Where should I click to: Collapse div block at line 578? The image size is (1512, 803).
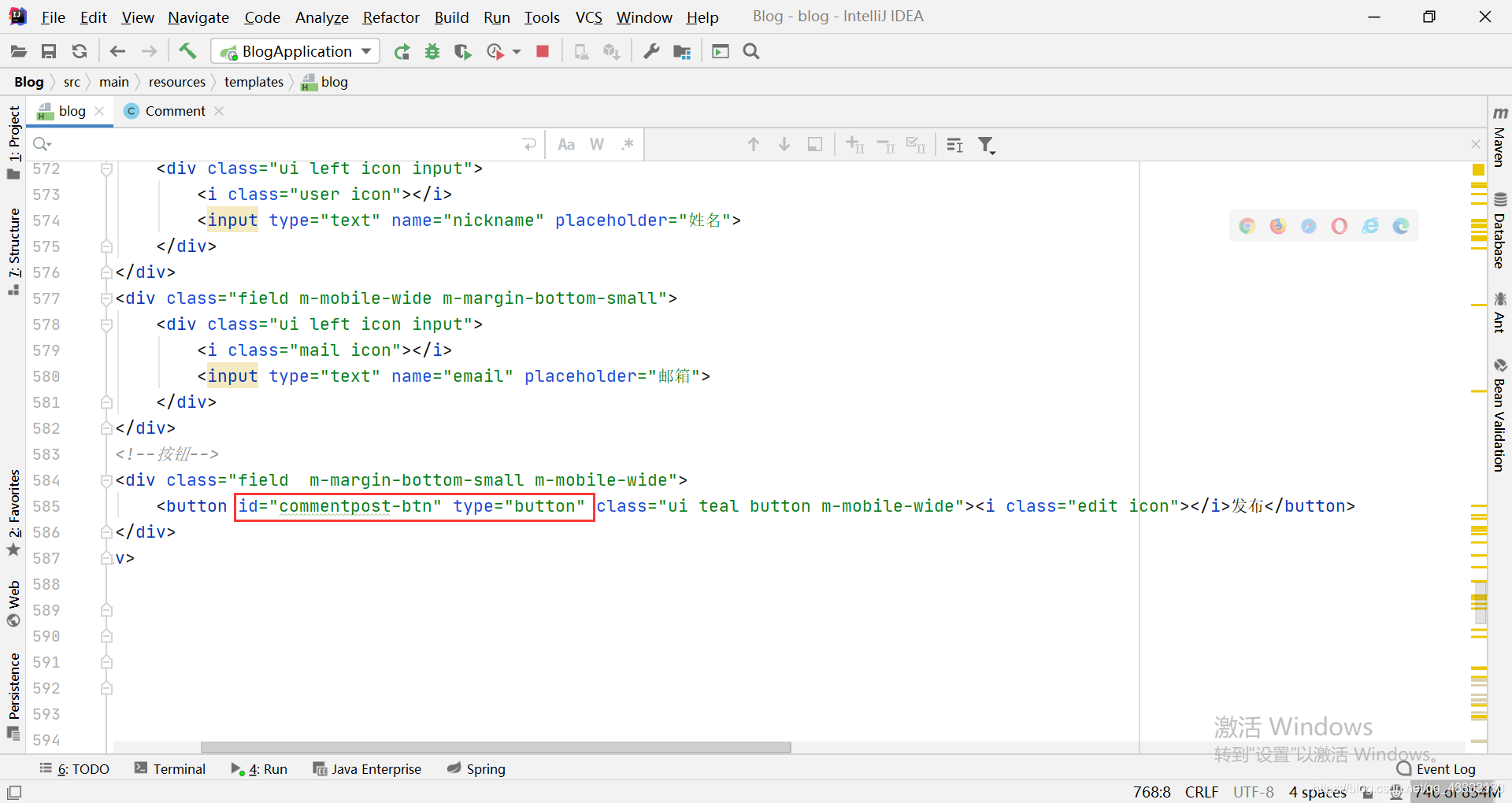pos(106,324)
